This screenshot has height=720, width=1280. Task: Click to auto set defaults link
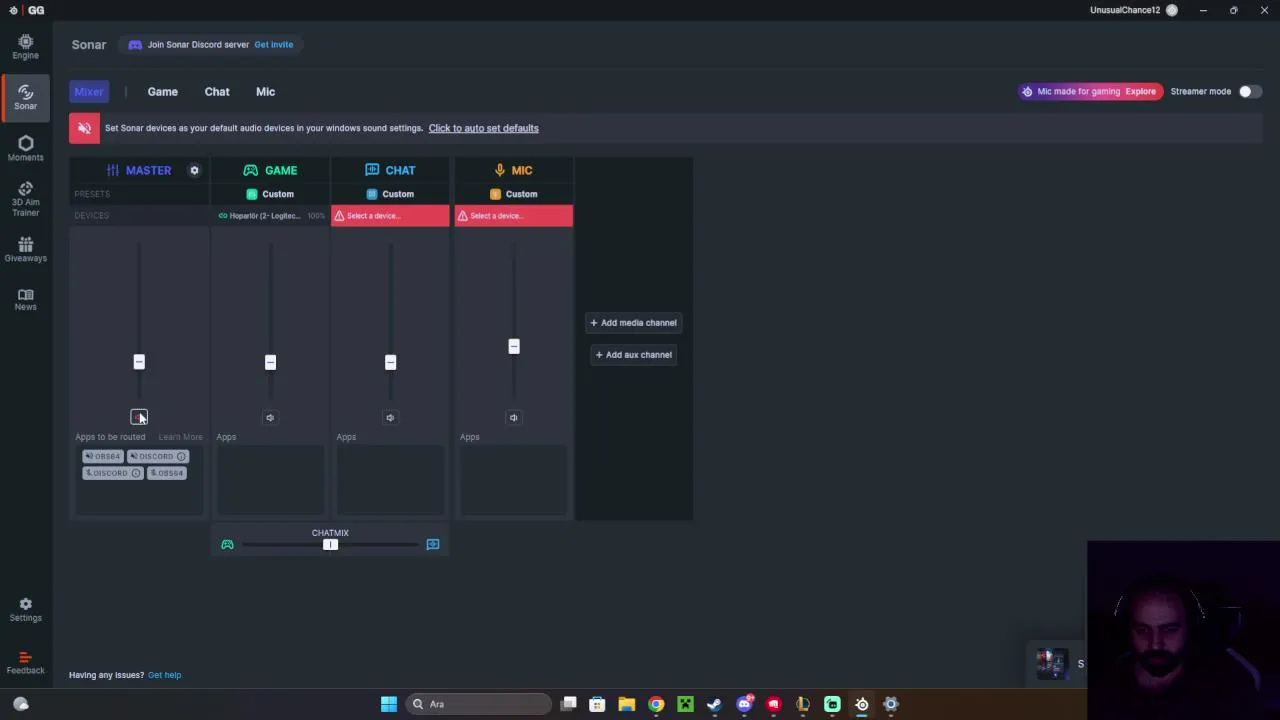483,128
